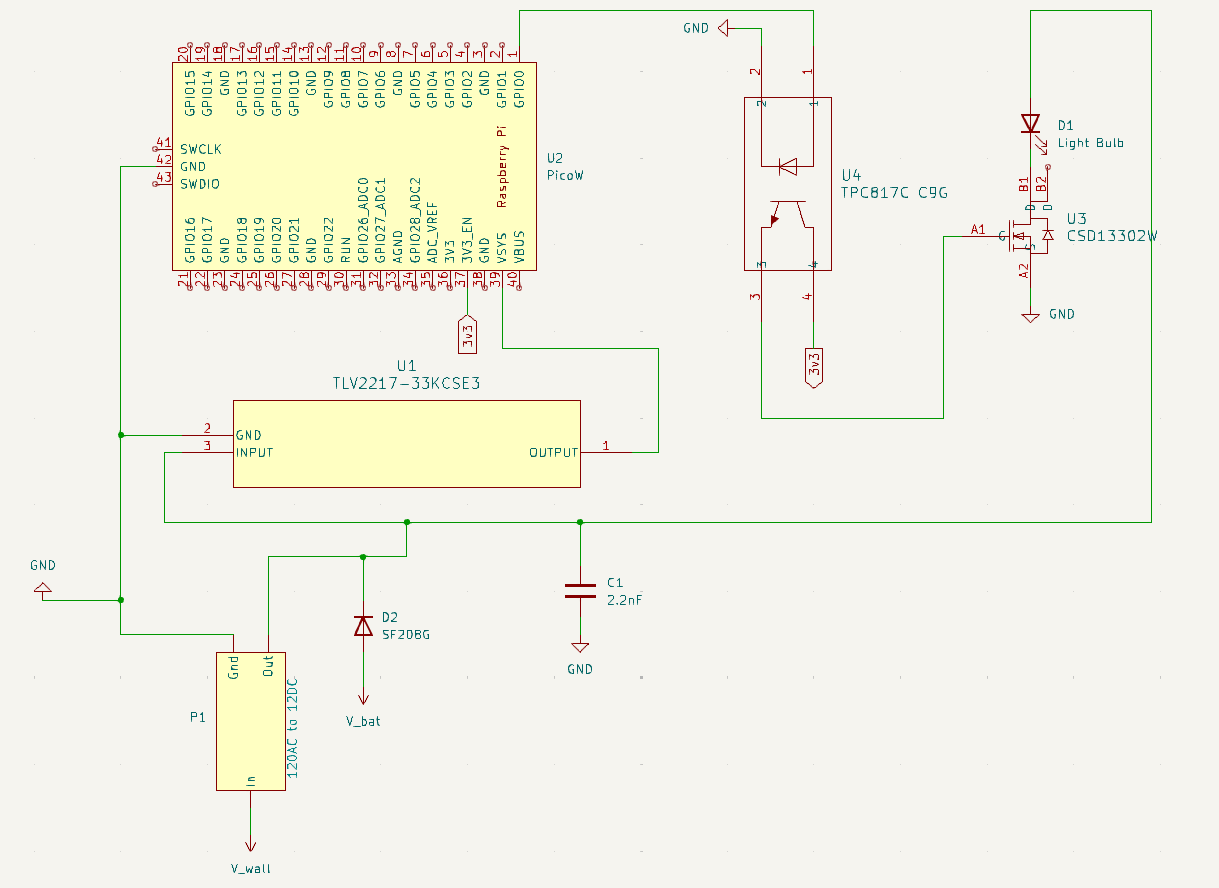The width and height of the screenshot is (1219, 888).
Task: Select the wire junction above capacitor C1
Action: pos(579,522)
